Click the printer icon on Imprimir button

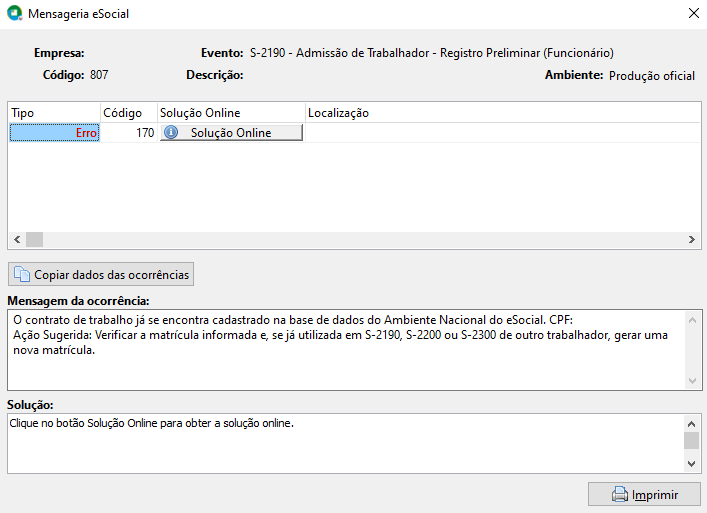tap(620, 494)
